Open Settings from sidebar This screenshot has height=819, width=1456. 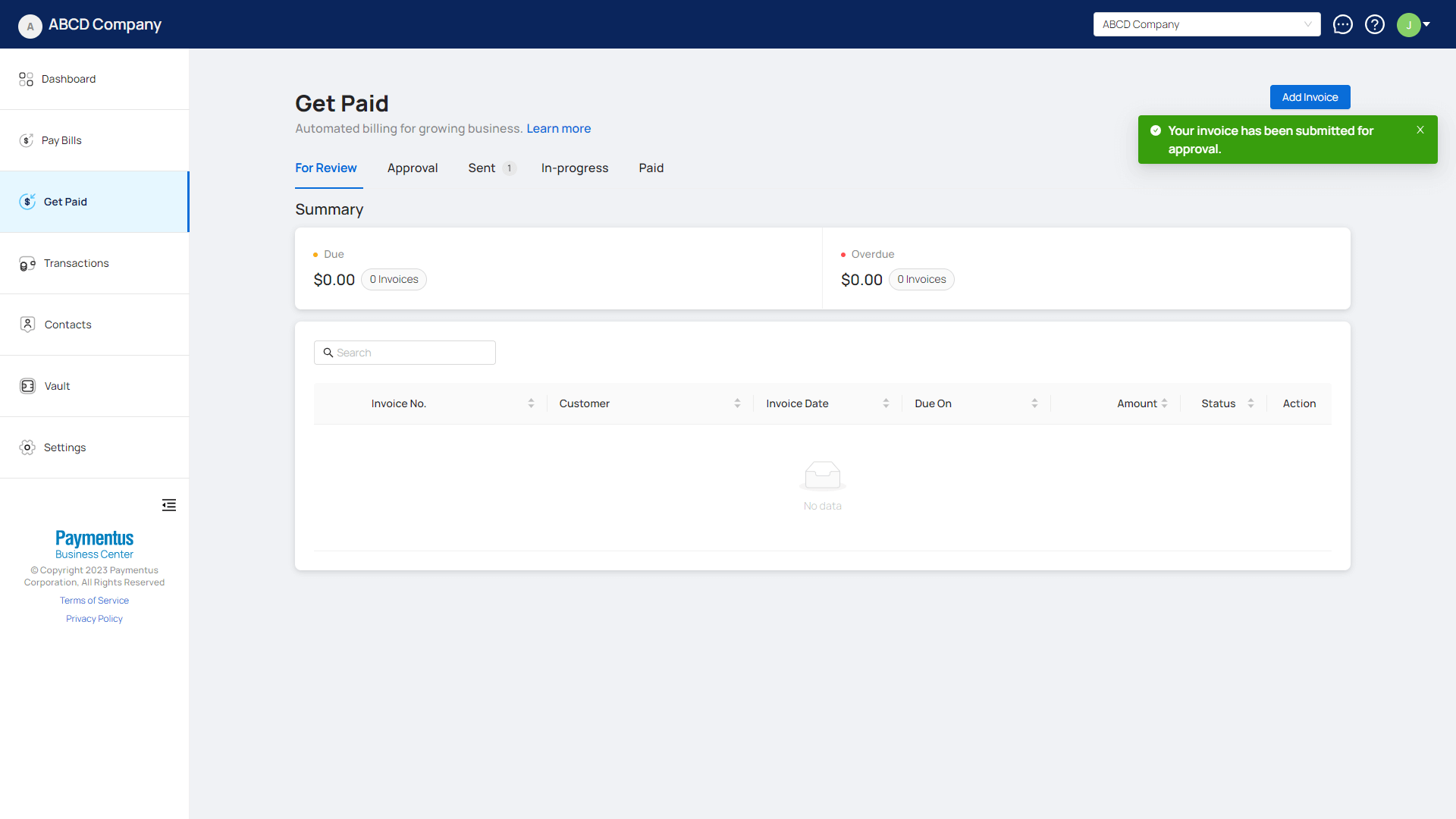coord(64,447)
